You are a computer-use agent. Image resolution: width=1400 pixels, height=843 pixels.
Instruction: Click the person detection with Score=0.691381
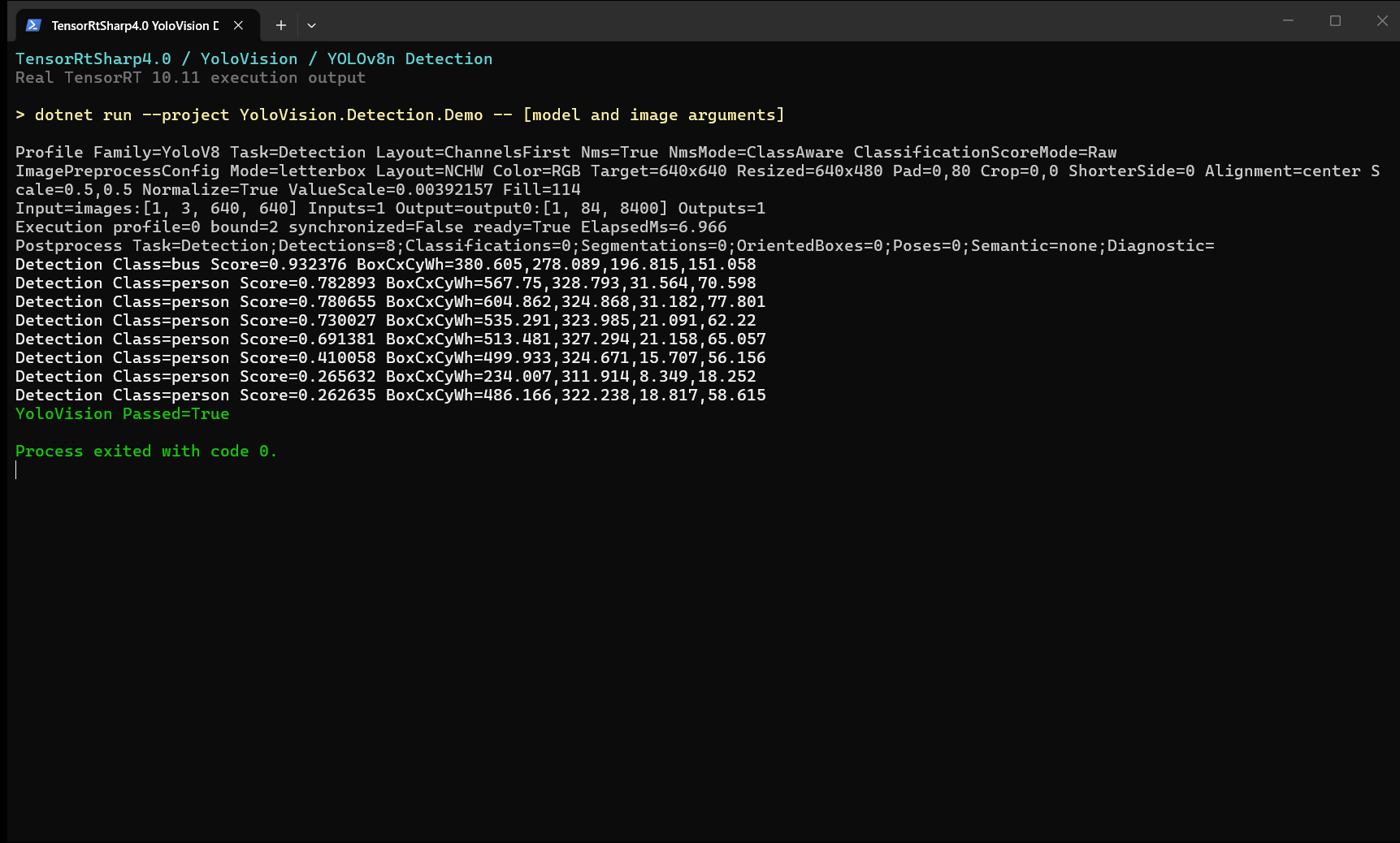[390, 339]
